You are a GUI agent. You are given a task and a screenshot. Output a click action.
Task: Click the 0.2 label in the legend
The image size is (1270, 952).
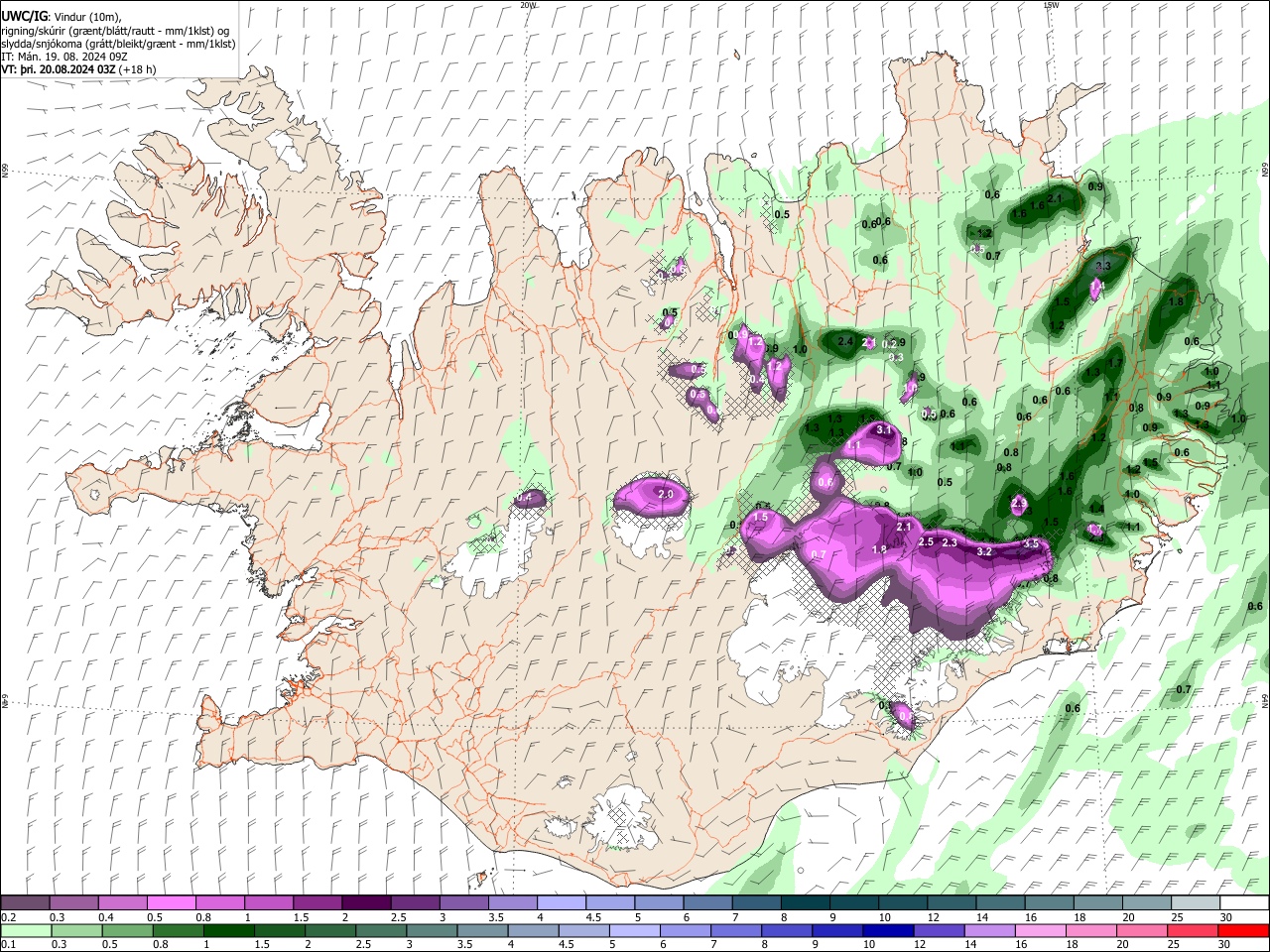[x=8, y=917]
